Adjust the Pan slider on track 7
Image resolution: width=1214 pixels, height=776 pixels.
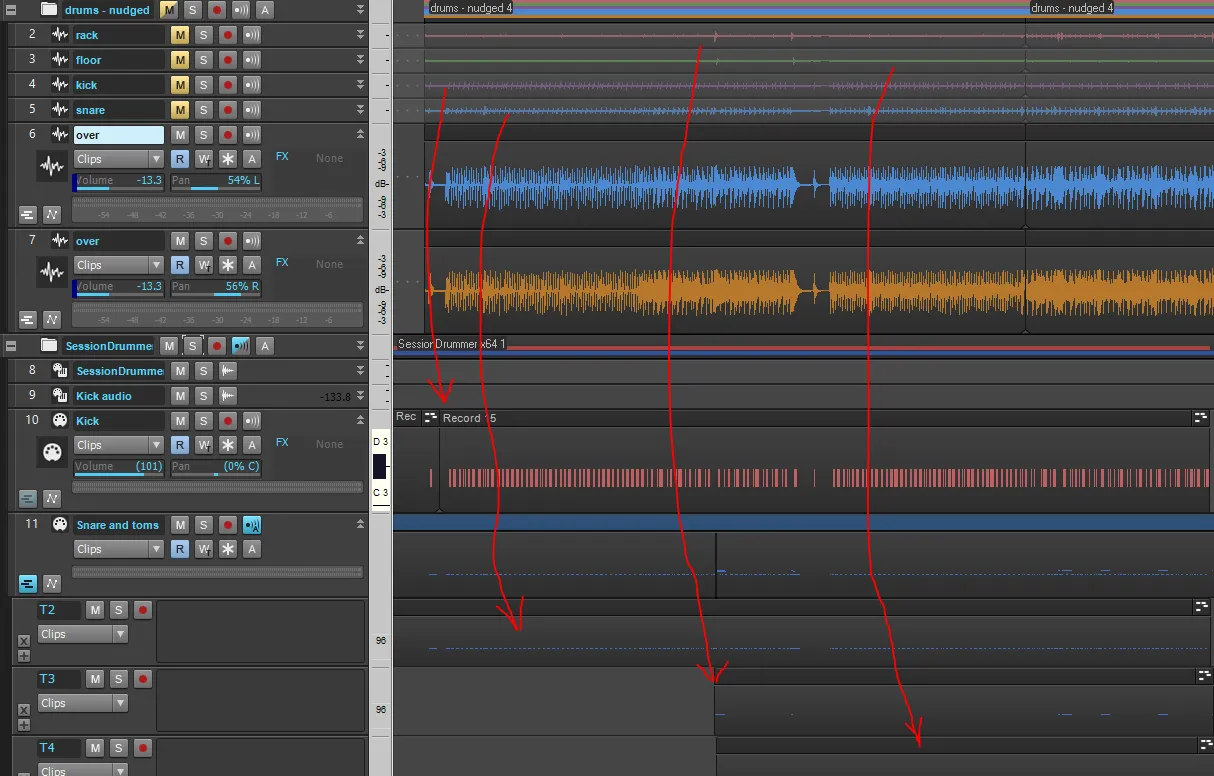(215, 287)
